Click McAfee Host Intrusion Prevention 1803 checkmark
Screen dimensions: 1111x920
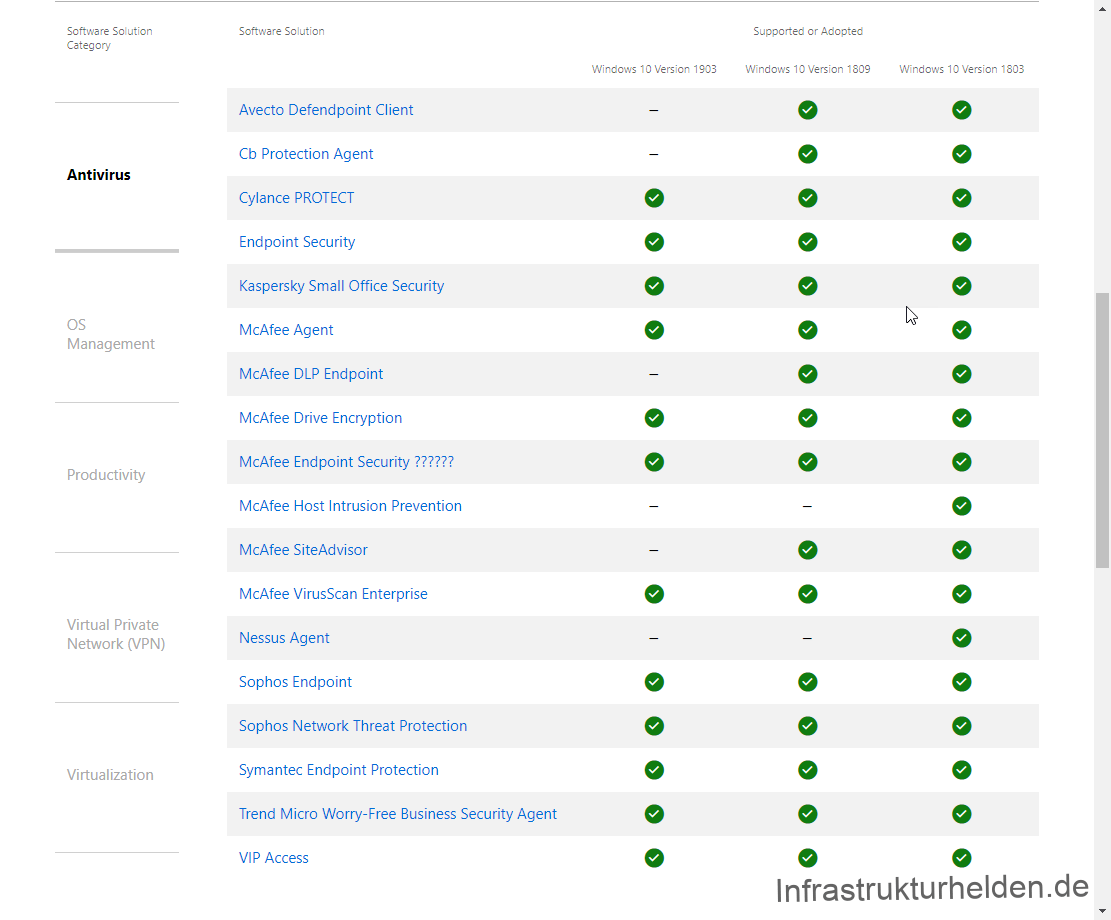click(x=961, y=505)
